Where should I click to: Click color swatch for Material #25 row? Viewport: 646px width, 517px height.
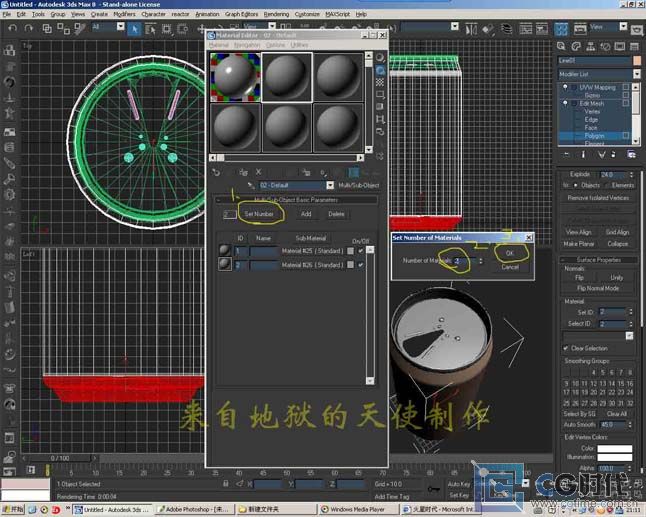pos(350,251)
